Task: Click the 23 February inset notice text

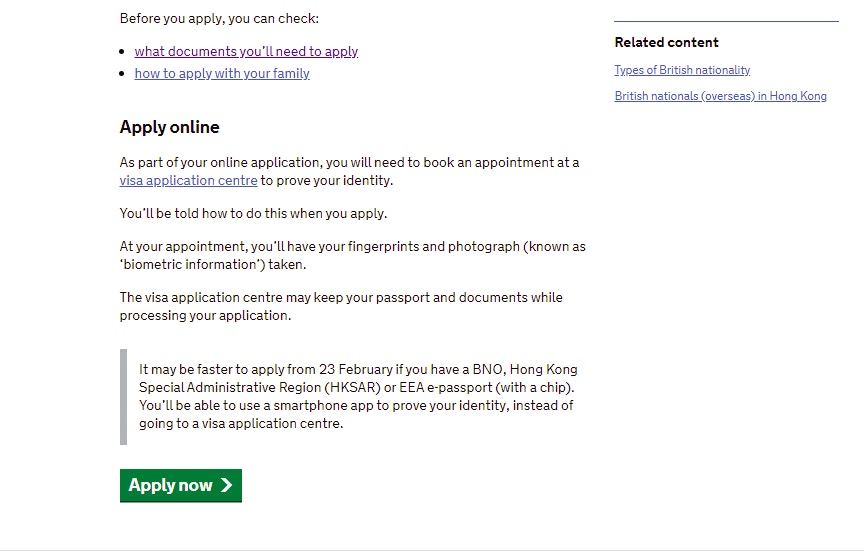Action: pos(358,396)
